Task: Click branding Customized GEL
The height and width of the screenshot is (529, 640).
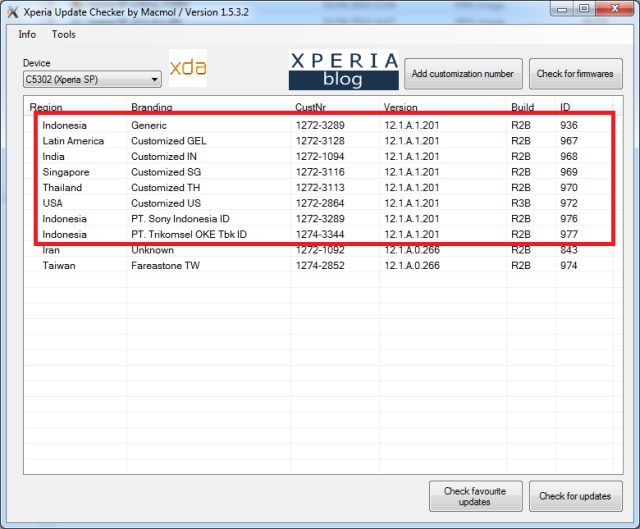Action: point(169,141)
